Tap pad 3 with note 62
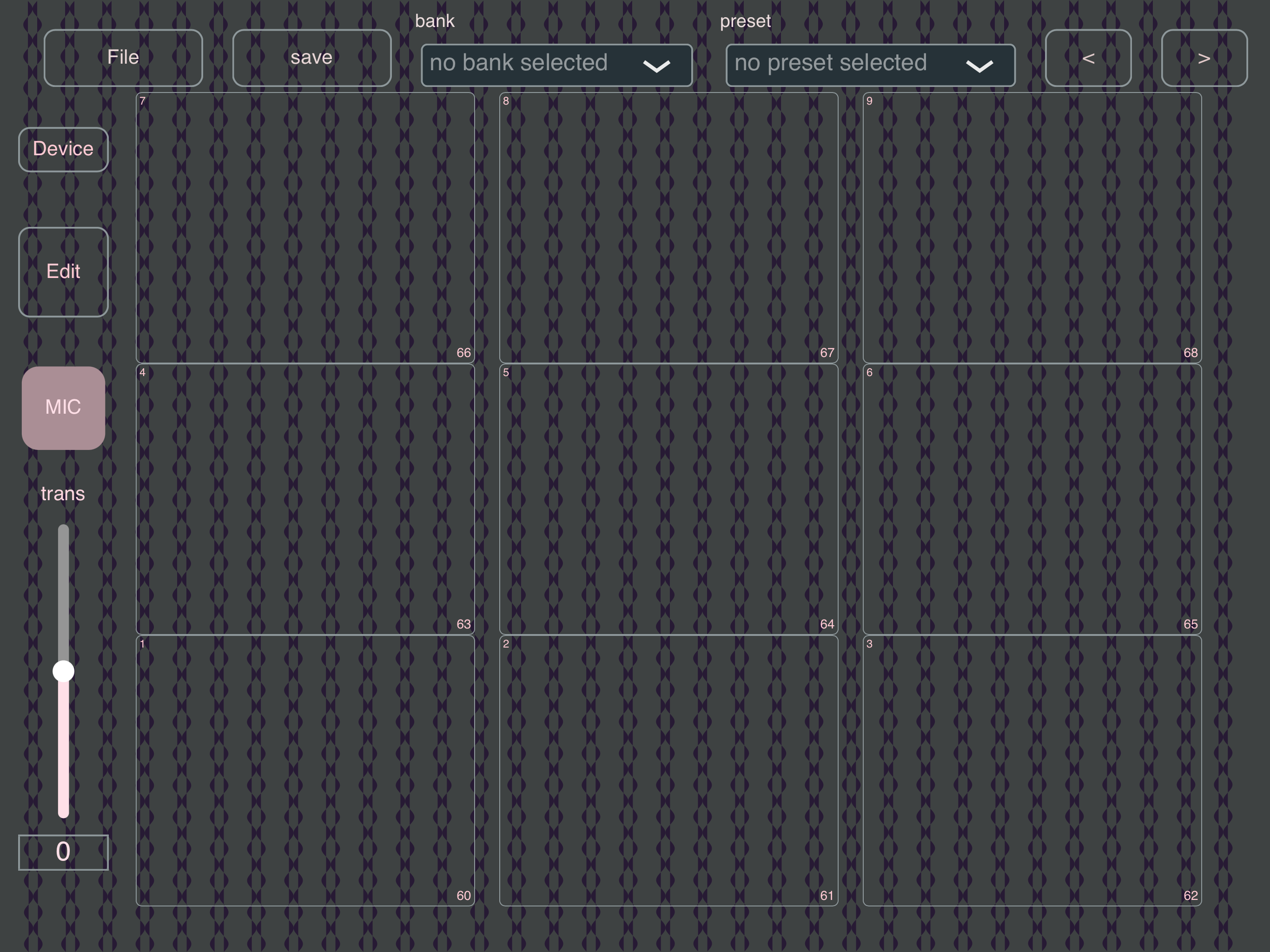 pyautogui.click(x=1032, y=771)
